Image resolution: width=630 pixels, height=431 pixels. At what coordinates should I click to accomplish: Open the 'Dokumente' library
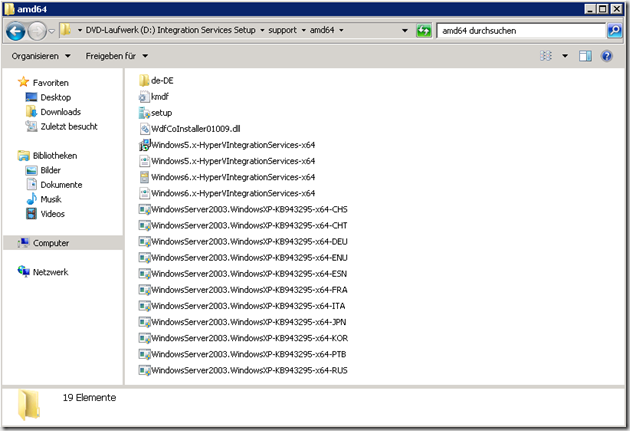coord(61,185)
